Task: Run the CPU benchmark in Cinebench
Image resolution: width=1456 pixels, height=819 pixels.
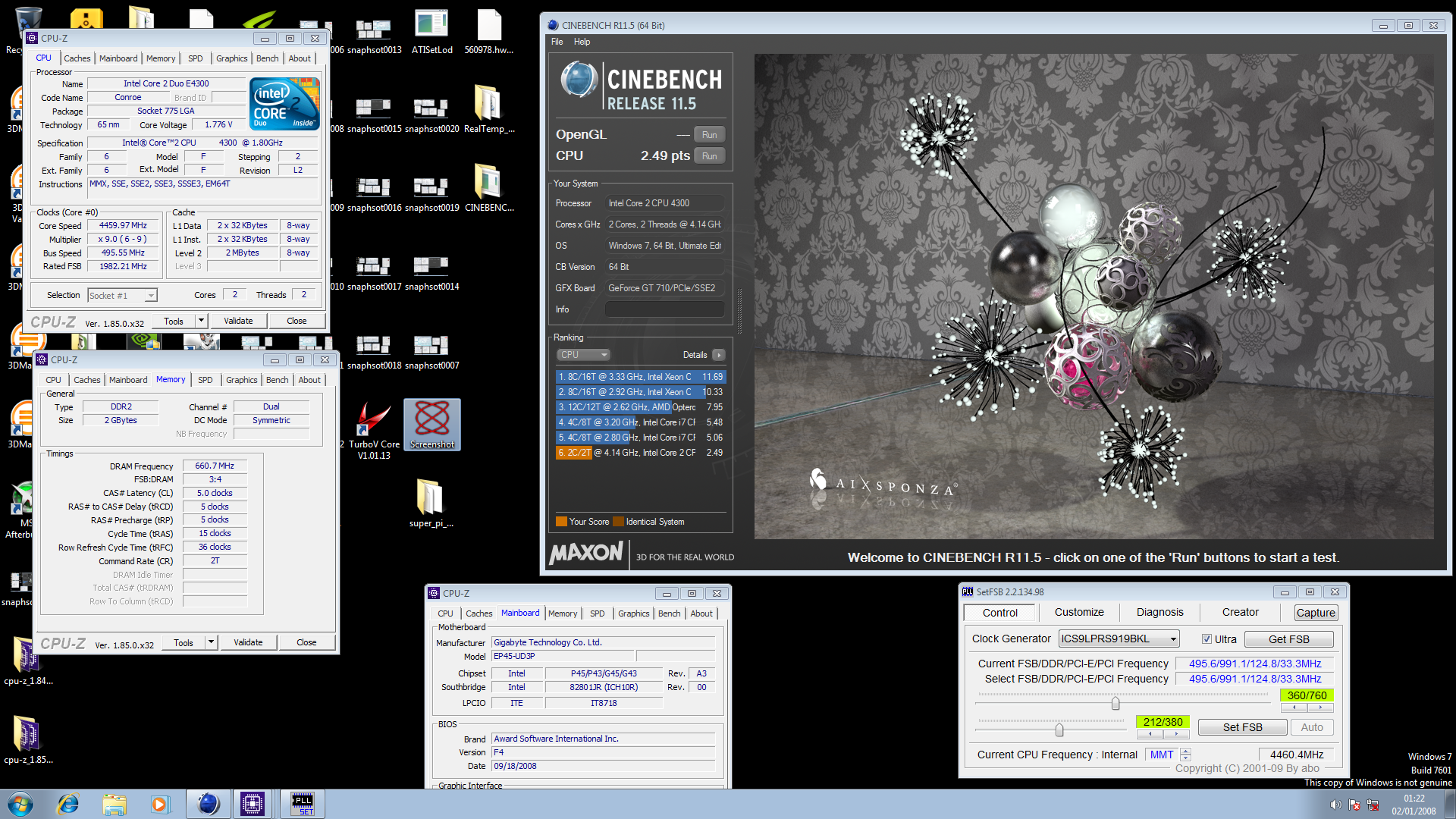Action: (x=709, y=156)
